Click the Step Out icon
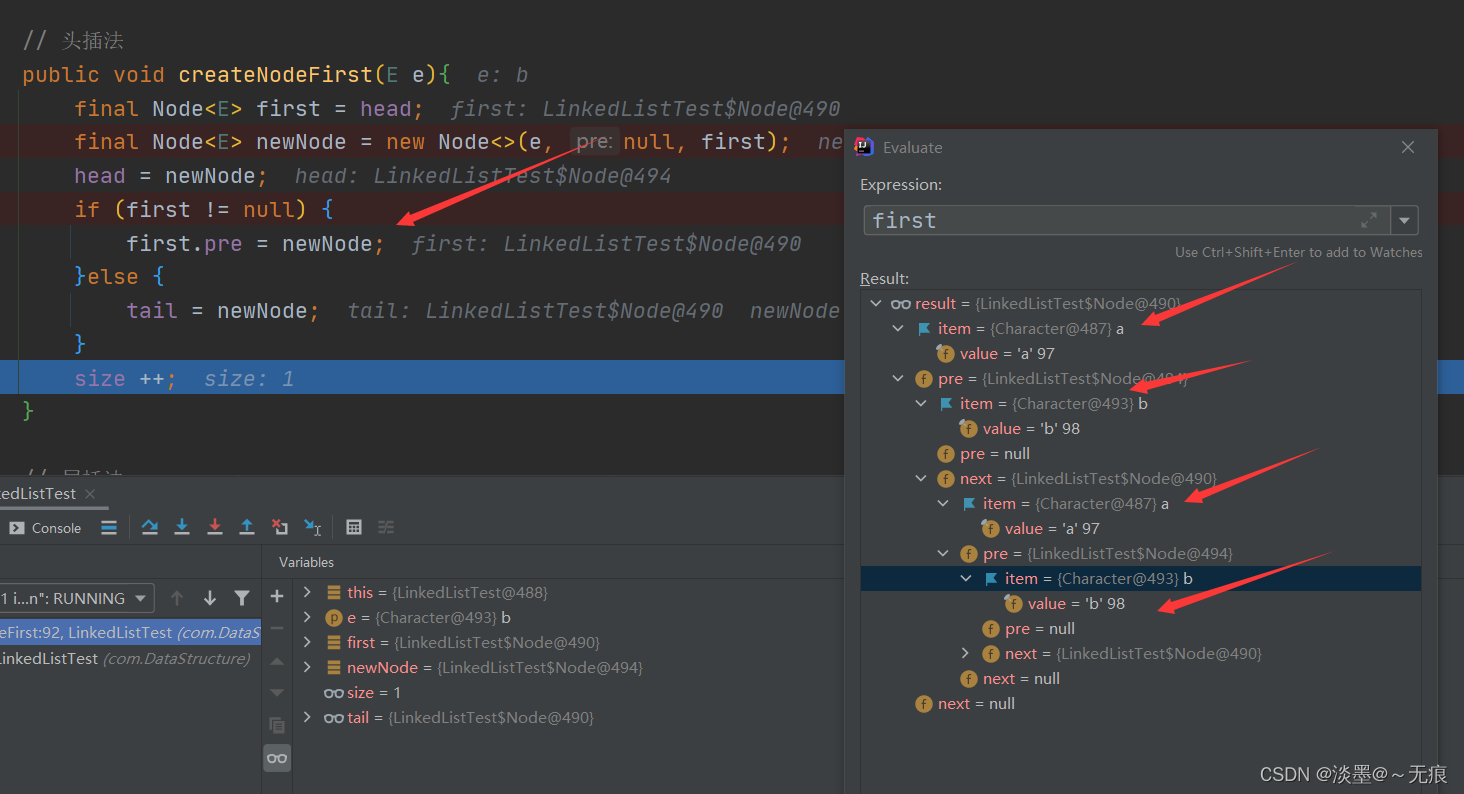The image size is (1464, 794). (x=247, y=527)
